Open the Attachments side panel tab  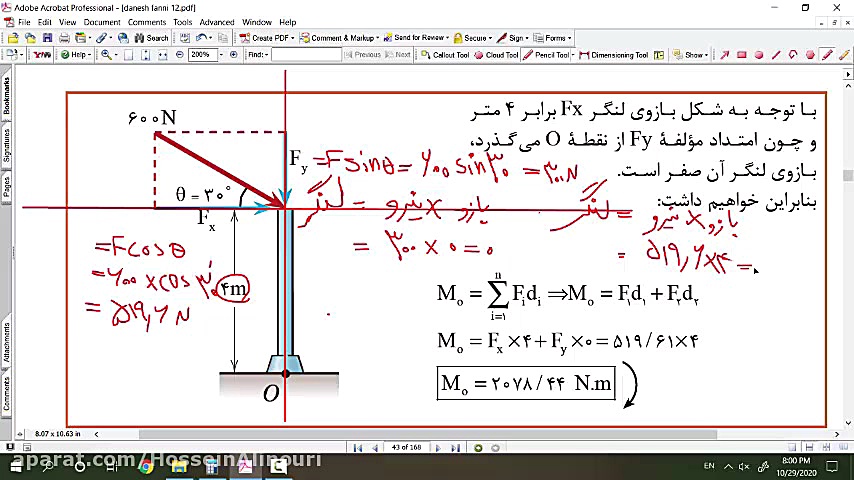pyautogui.click(x=6, y=342)
